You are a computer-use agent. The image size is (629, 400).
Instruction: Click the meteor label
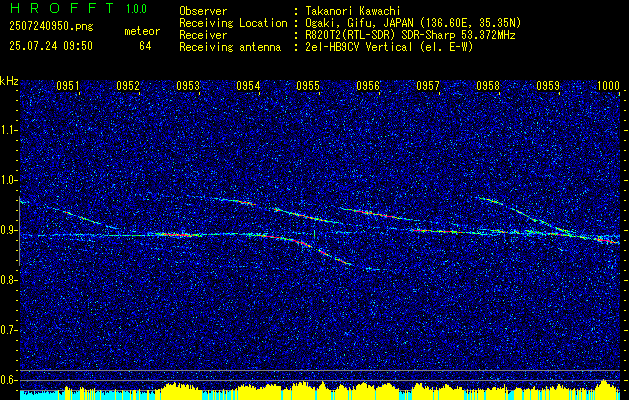(142, 31)
